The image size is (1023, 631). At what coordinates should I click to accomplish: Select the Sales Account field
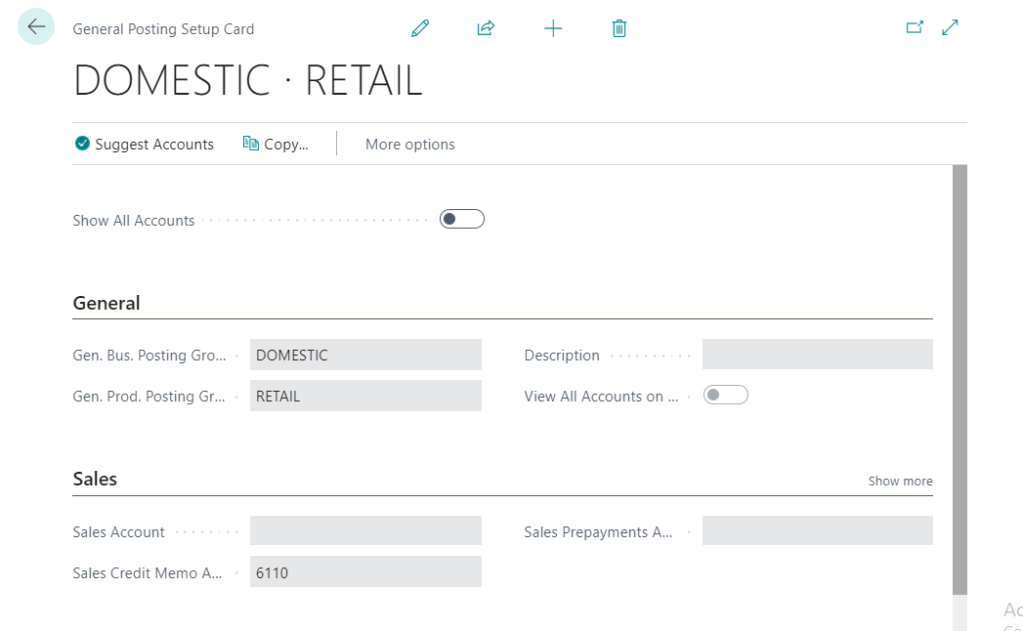[x=365, y=531]
